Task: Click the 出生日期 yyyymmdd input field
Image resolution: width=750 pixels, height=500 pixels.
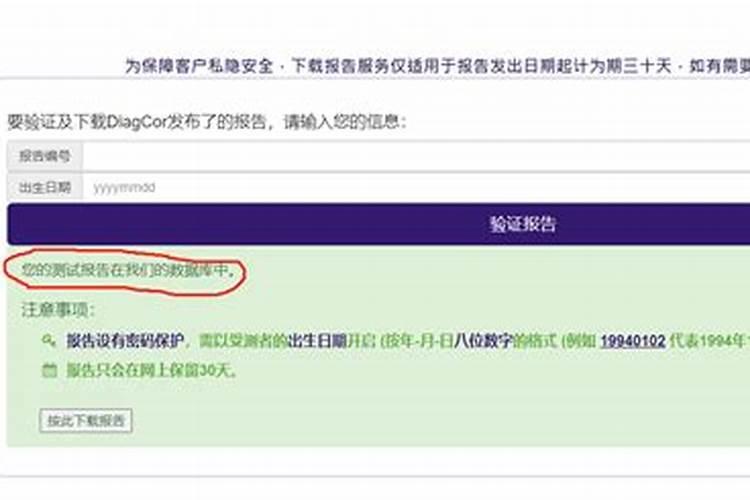Action: tap(416, 187)
